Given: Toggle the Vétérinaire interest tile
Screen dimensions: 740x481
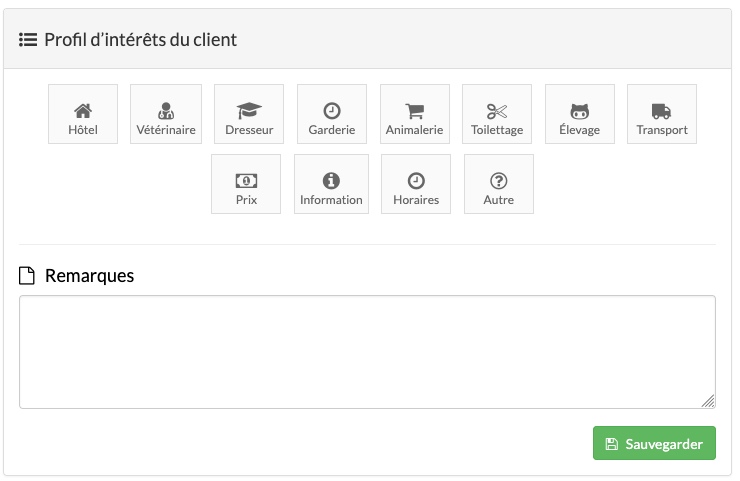Looking at the screenshot, I should pos(166,114).
